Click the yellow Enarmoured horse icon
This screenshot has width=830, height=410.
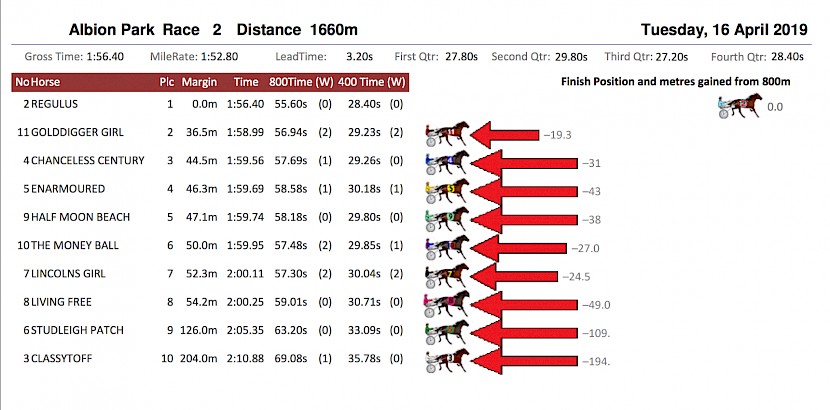[447, 191]
